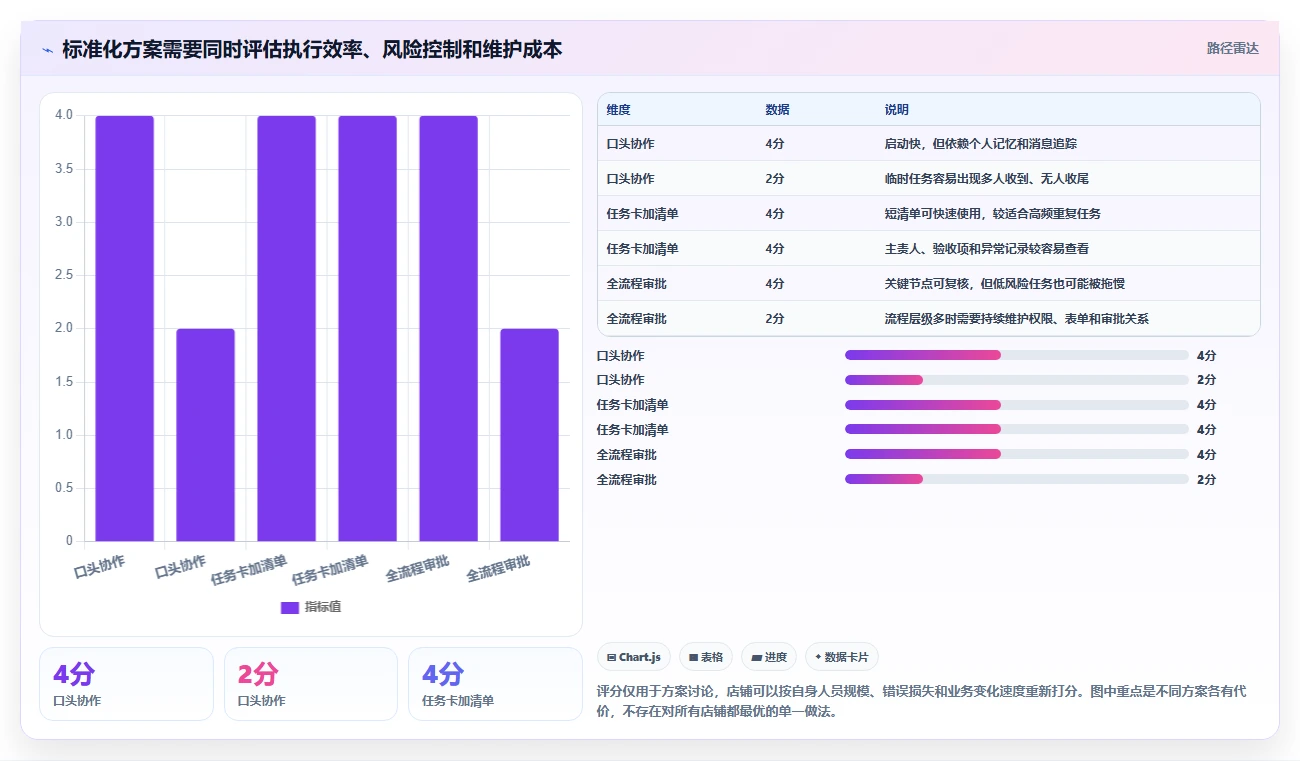This screenshot has width=1300, height=761.
Task: Click the 说明 column header
Action: [897, 110]
